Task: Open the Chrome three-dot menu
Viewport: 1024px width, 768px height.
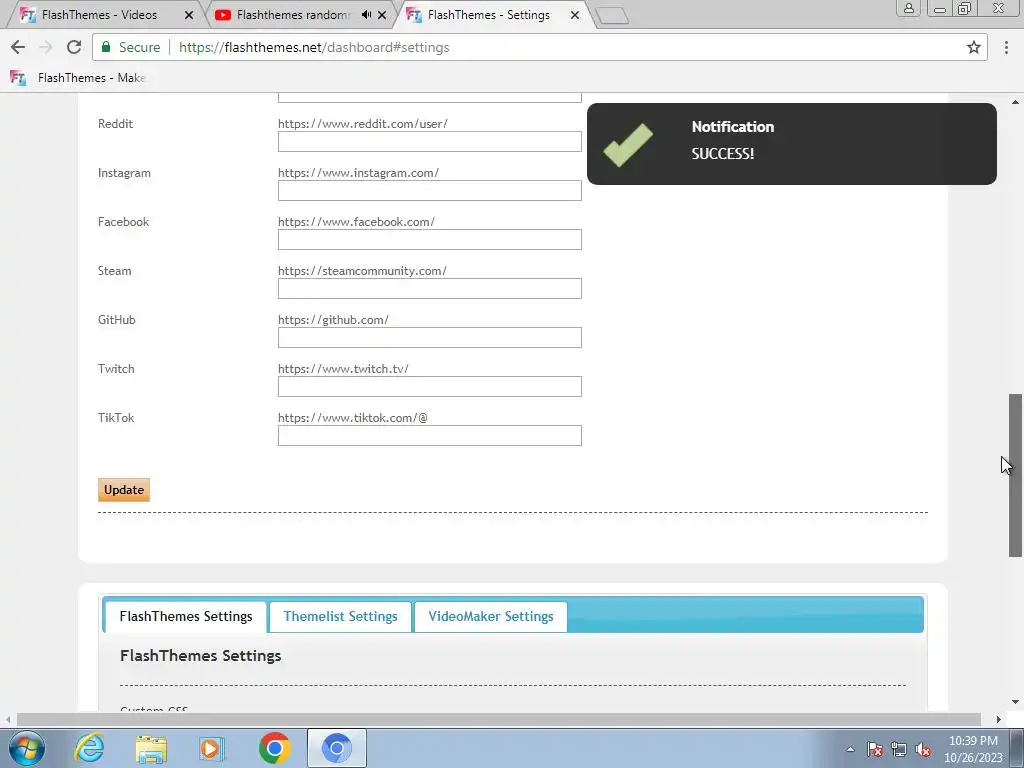Action: tap(1006, 47)
